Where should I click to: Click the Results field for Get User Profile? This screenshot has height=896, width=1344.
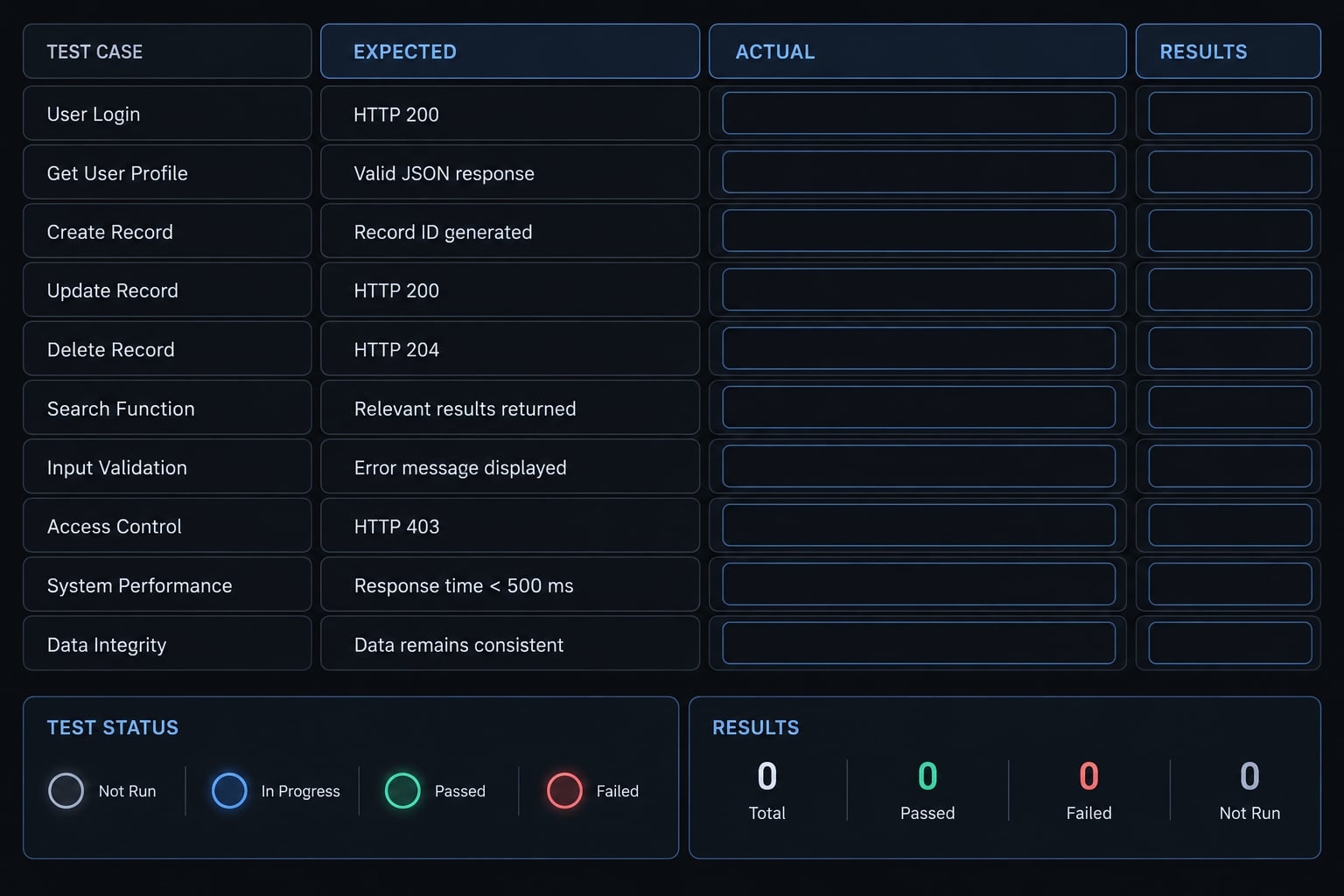[x=1229, y=171]
